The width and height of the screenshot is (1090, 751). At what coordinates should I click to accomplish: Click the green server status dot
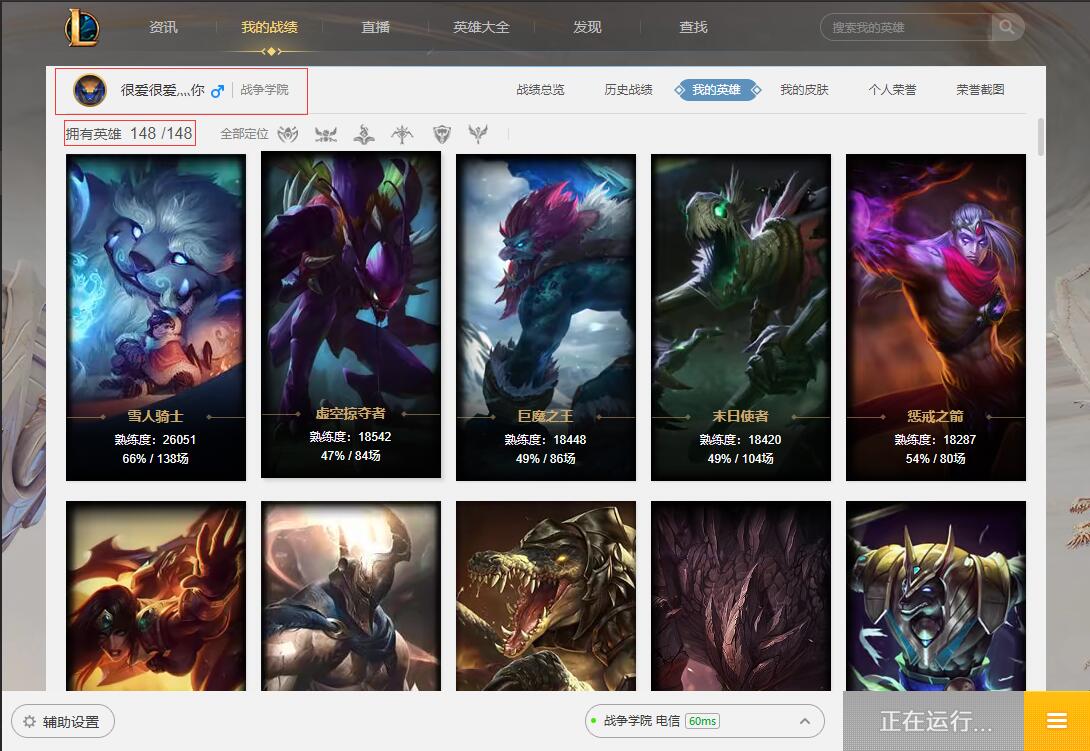(x=594, y=721)
